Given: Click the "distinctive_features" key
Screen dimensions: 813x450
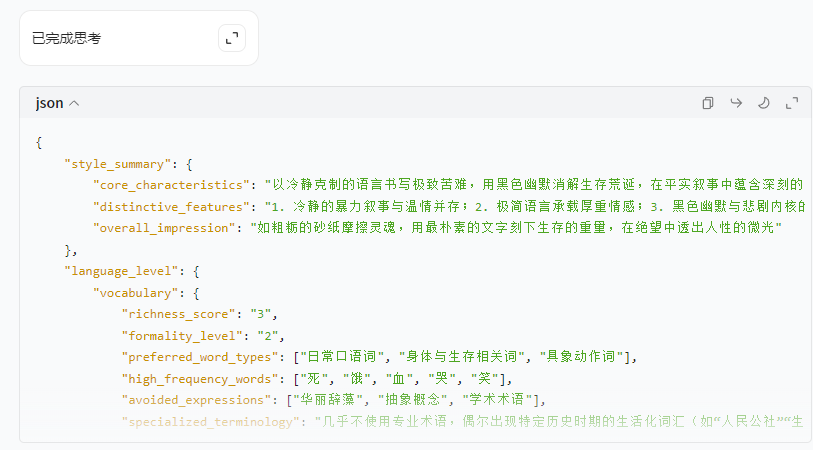Looking at the screenshot, I should tap(171, 207).
